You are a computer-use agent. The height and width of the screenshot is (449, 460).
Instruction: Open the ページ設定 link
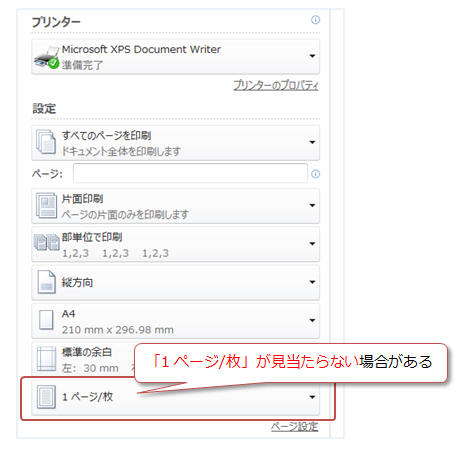tap(295, 427)
